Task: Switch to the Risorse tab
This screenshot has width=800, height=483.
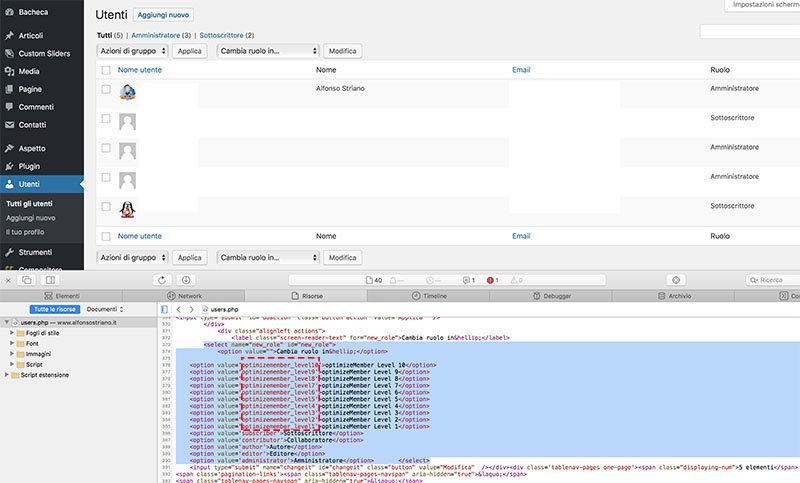Action: click(x=306, y=296)
